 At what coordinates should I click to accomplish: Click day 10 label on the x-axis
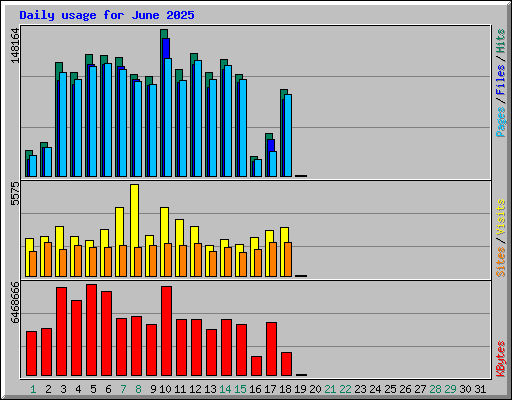pos(165,389)
